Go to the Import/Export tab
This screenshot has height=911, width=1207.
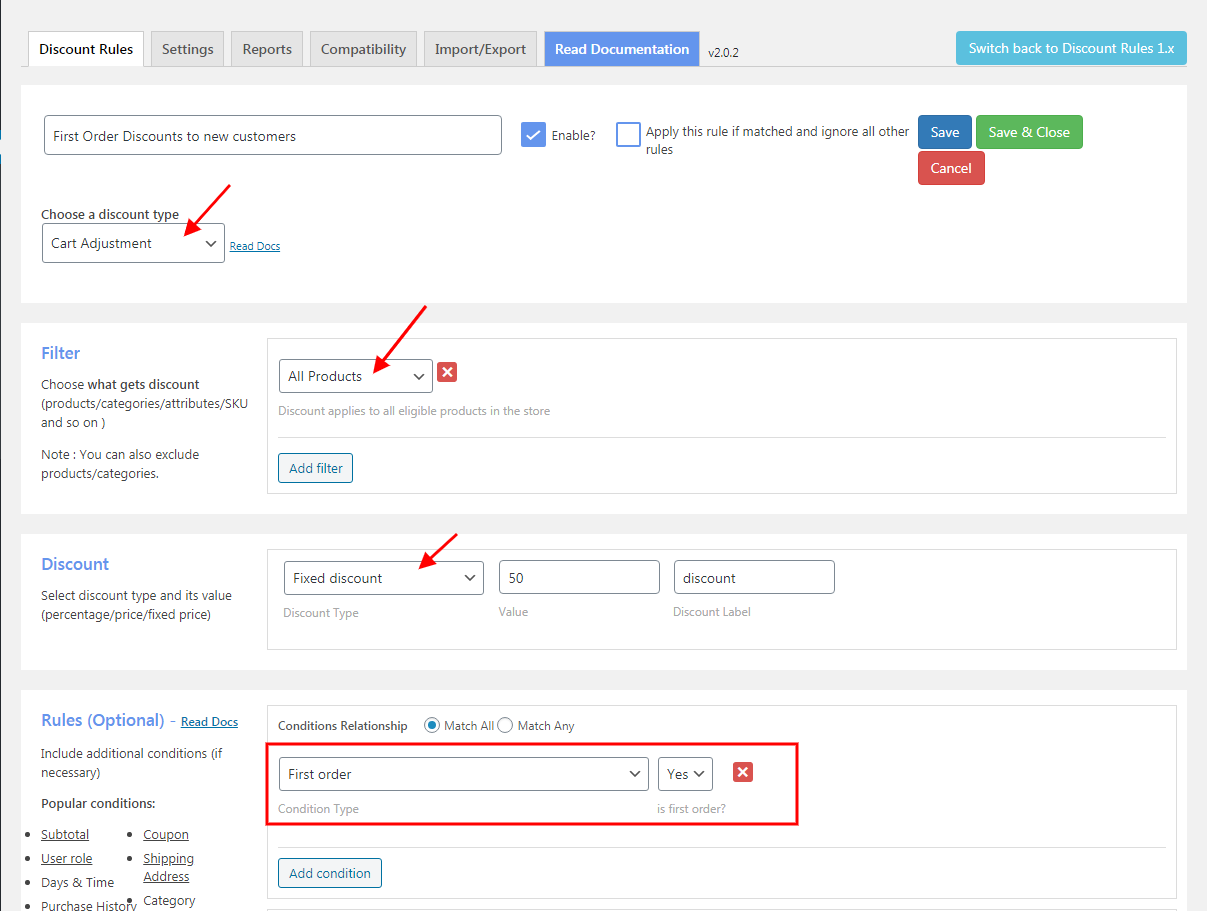480,49
